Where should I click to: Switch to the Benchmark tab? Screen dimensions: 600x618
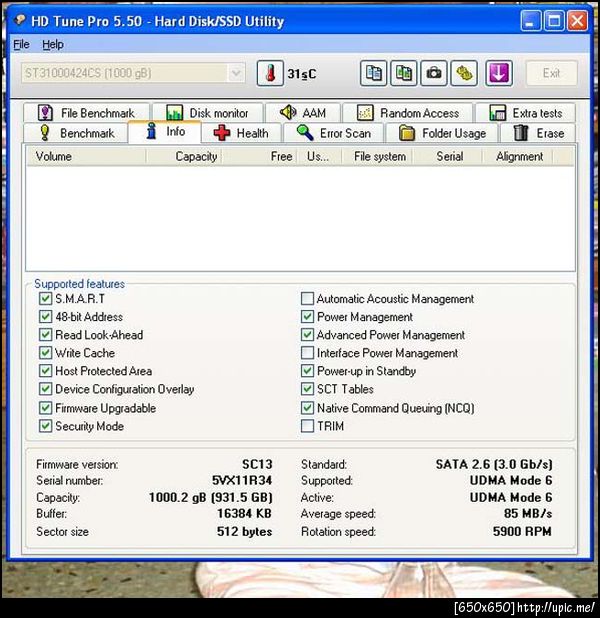(x=76, y=133)
